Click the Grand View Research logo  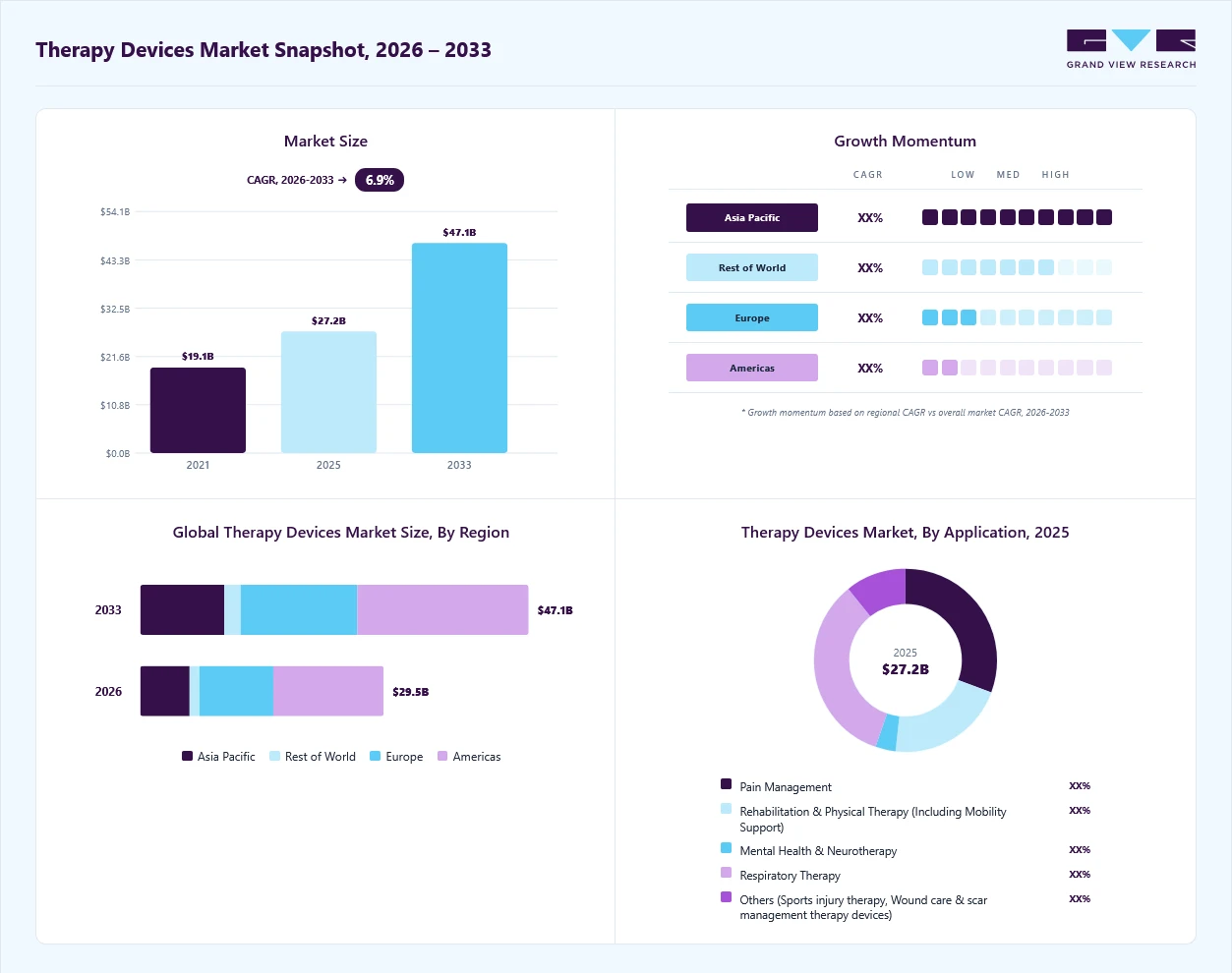tap(1131, 49)
